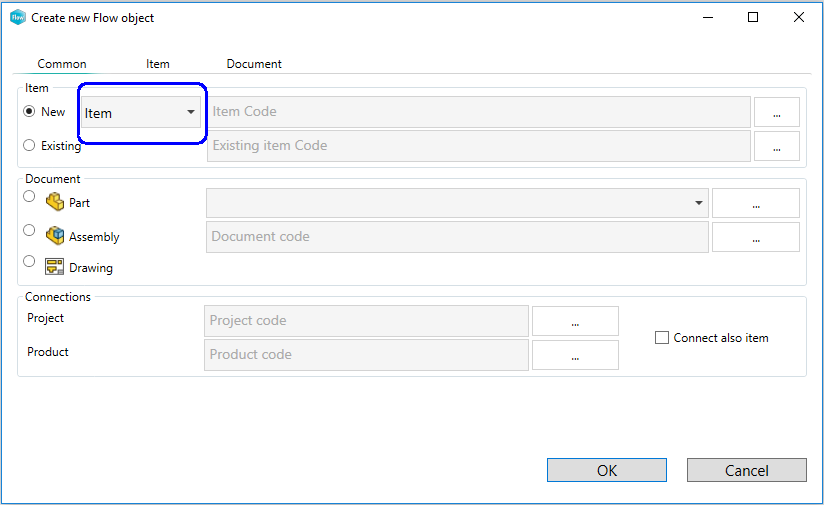Select the Drawing radio button
824x505 pixels.
pyautogui.click(x=29, y=262)
